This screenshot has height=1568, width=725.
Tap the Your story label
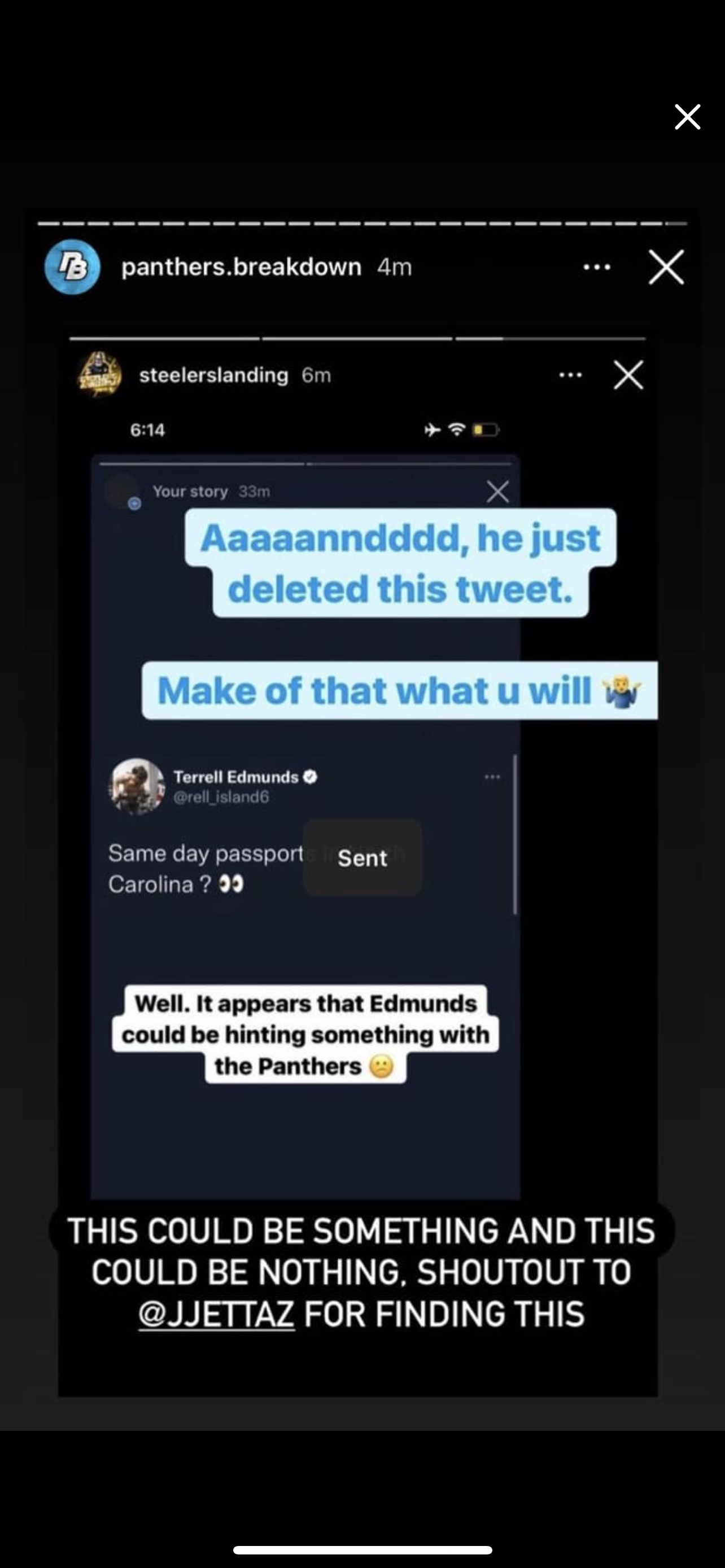tap(190, 491)
